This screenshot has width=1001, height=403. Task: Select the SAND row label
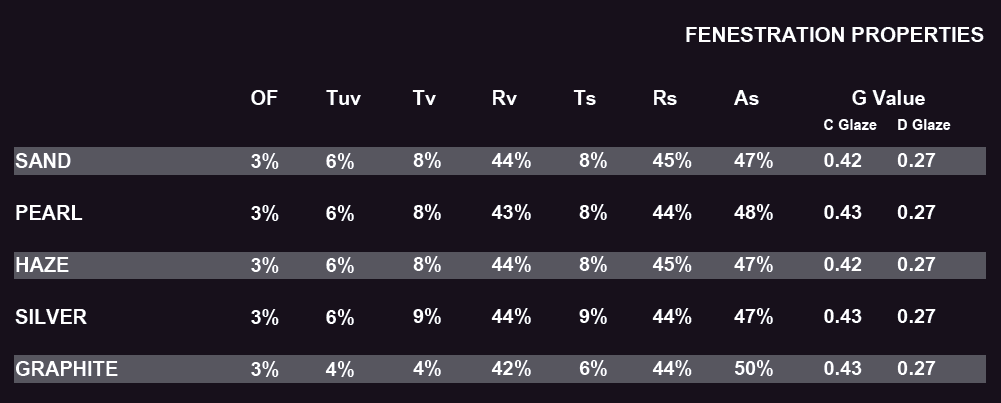pos(43,161)
